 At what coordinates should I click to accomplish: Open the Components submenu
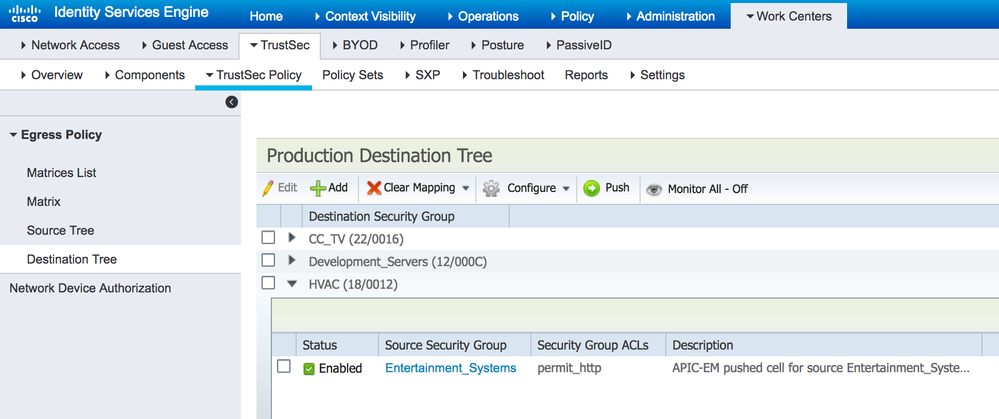[143, 75]
